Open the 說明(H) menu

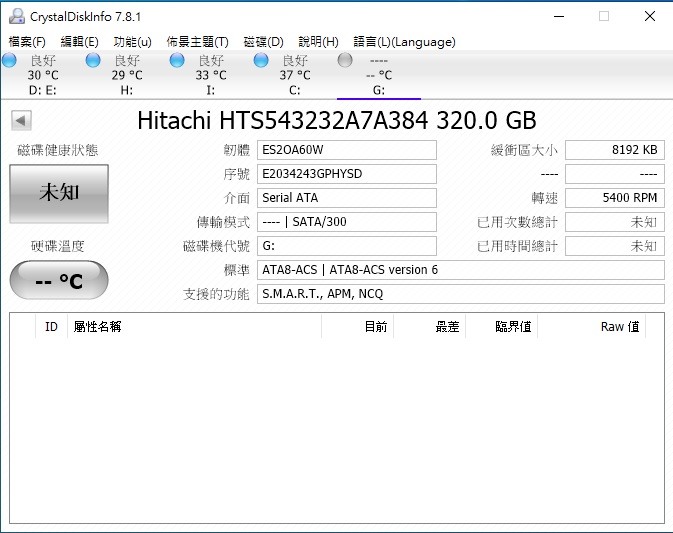tap(318, 42)
